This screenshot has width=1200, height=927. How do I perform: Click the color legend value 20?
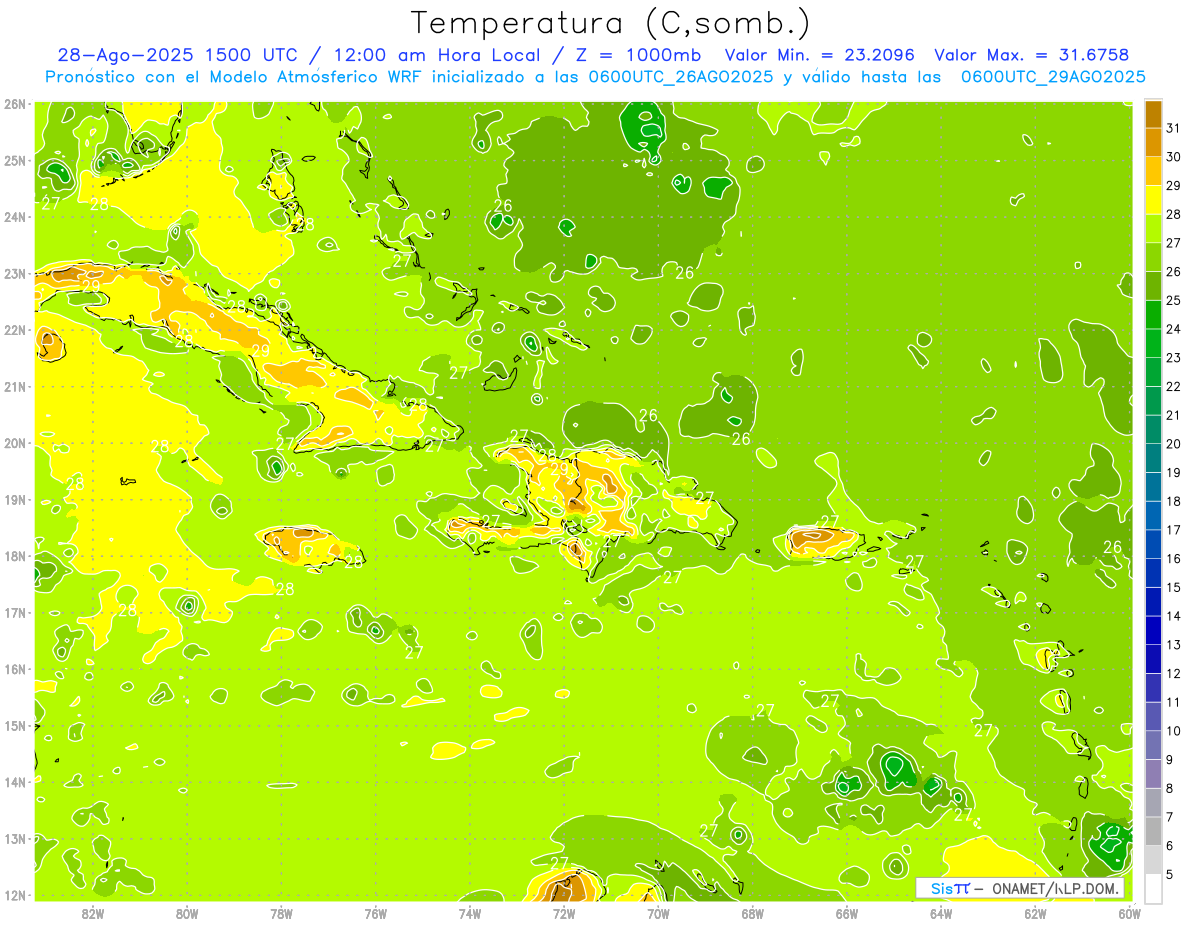tap(1173, 444)
